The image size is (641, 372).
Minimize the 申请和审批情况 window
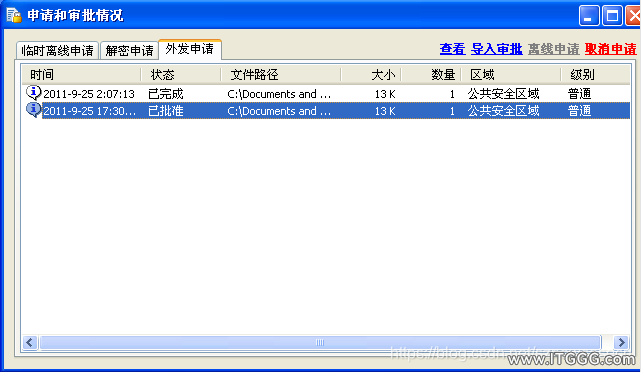point(589,16)
